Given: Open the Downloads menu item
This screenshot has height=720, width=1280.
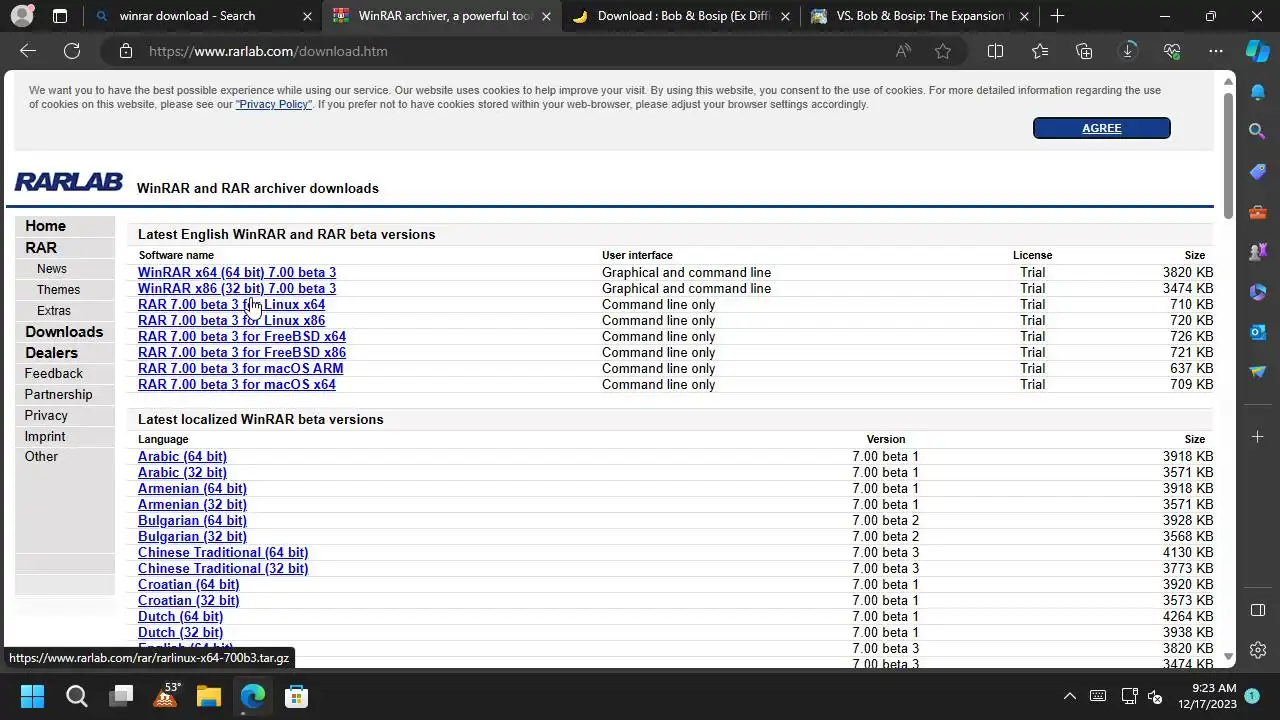Looking at the screenshot, I should pyautogui.click(x=64, y=332).
